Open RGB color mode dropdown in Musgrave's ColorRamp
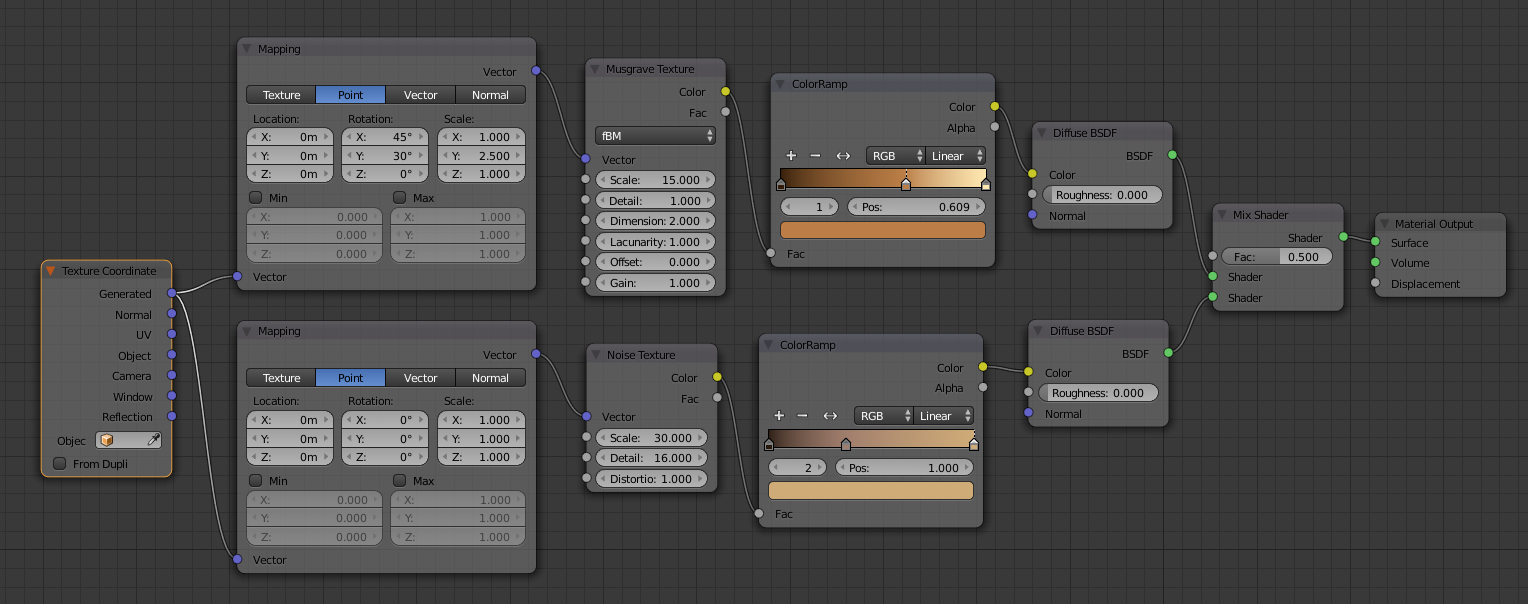Image resolution: width=1528 pixels, height=604 pixels. point(895,156)
